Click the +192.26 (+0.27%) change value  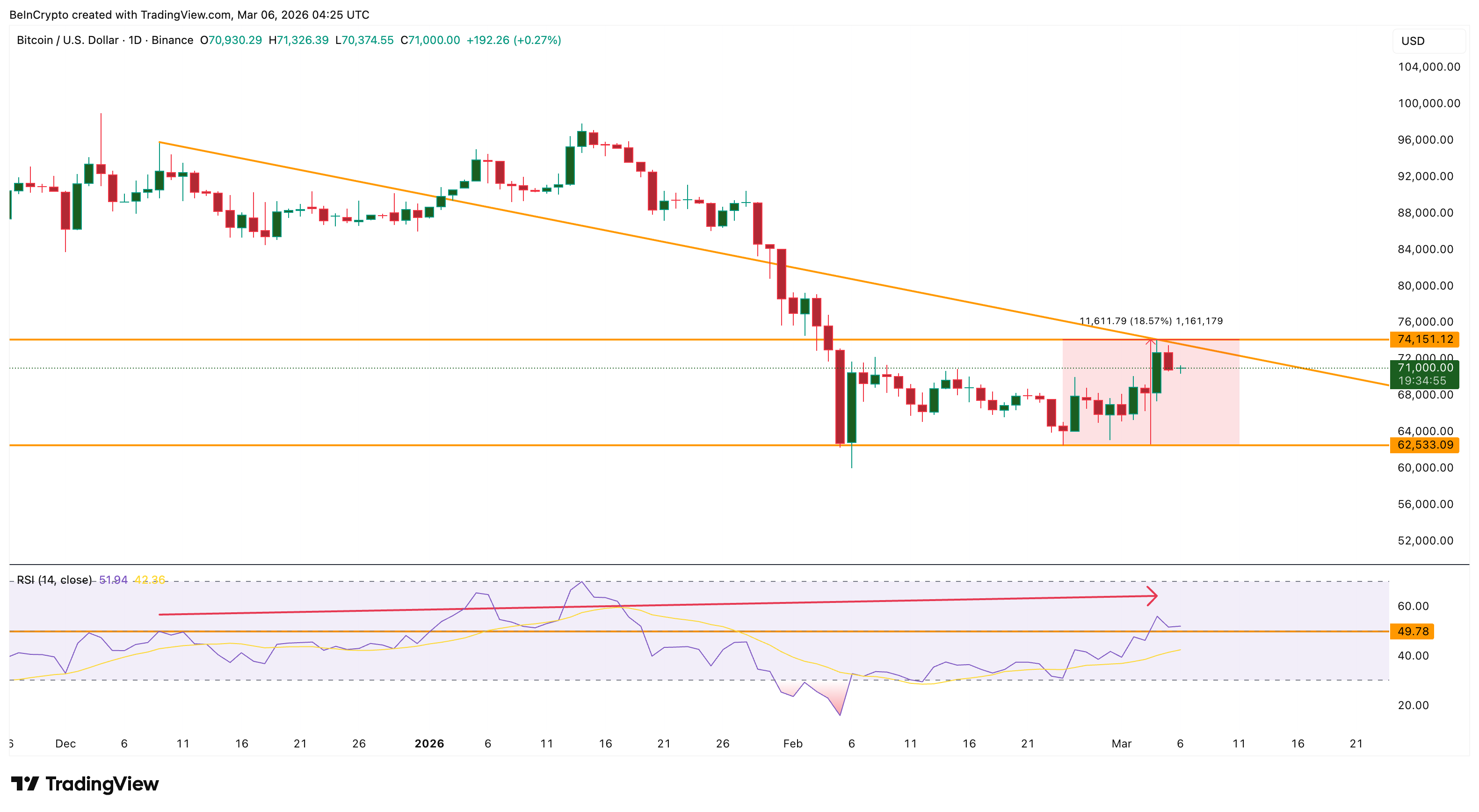513,40
